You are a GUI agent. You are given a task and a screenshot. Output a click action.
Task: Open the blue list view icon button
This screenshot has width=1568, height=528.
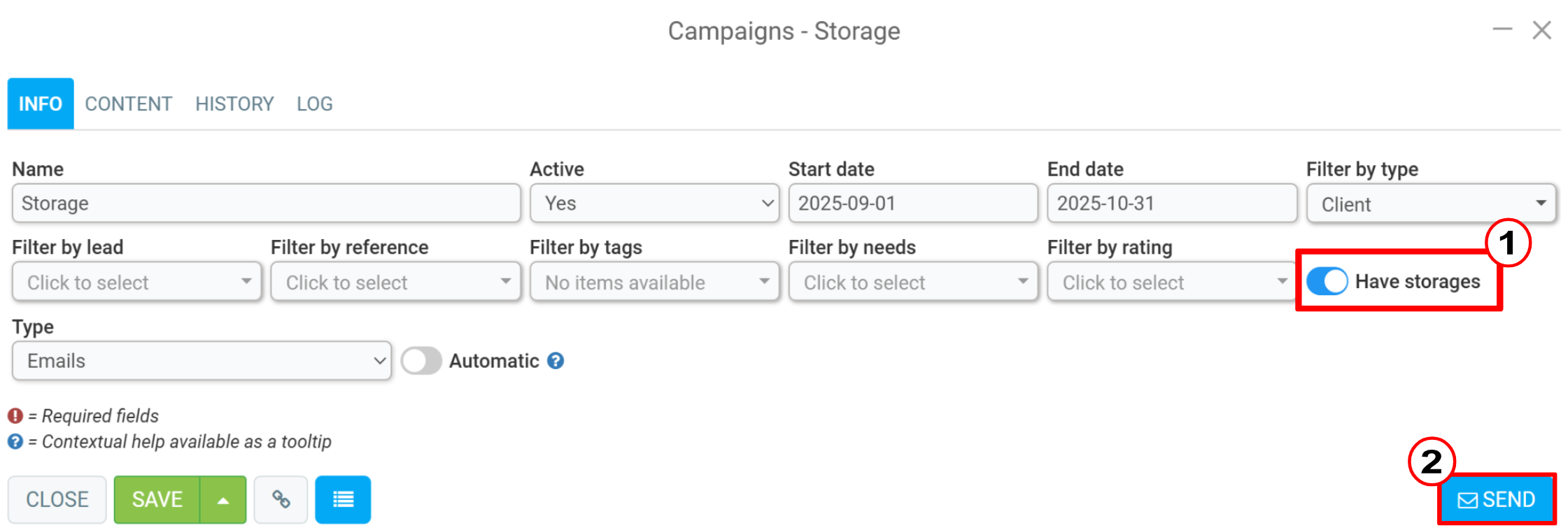343,499
